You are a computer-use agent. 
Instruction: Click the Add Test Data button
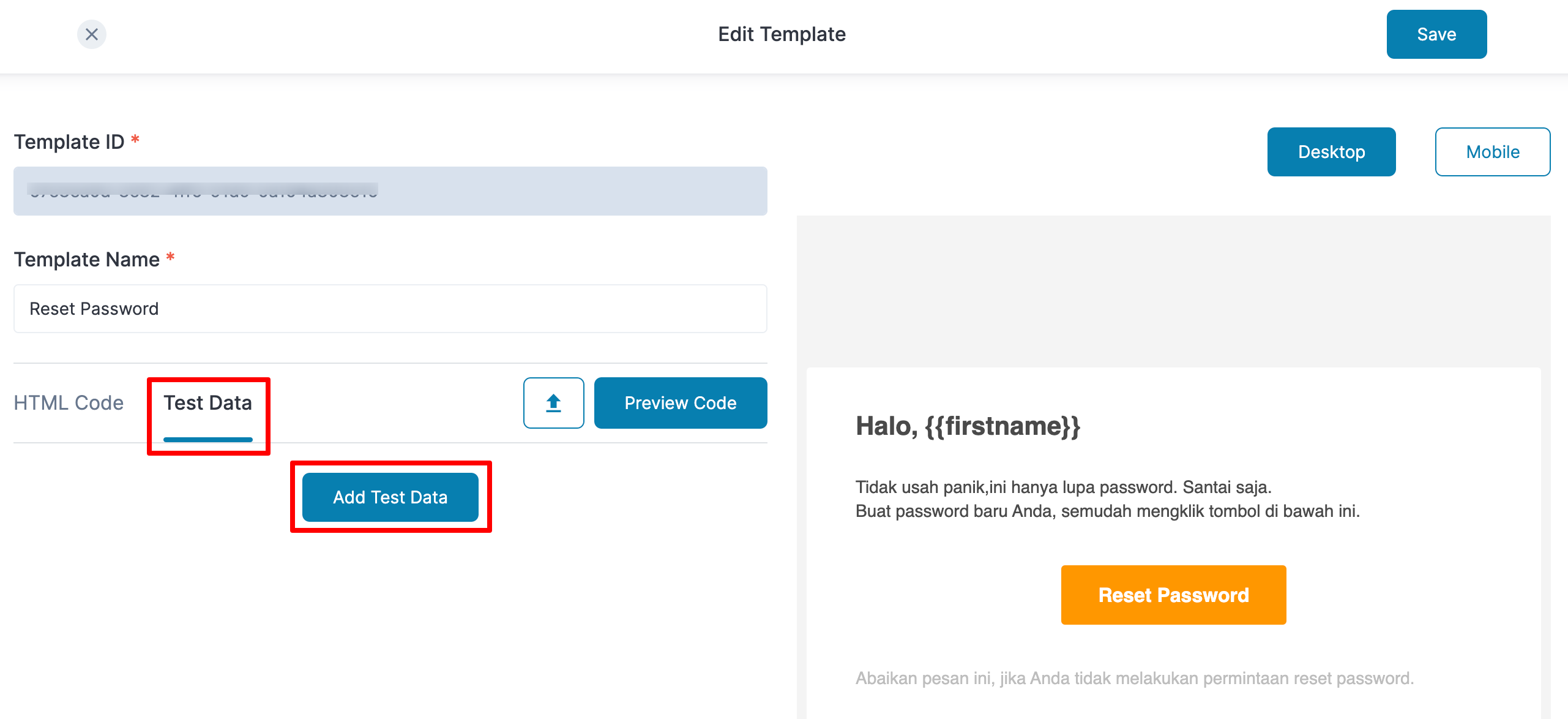click(x=390, y=497)
